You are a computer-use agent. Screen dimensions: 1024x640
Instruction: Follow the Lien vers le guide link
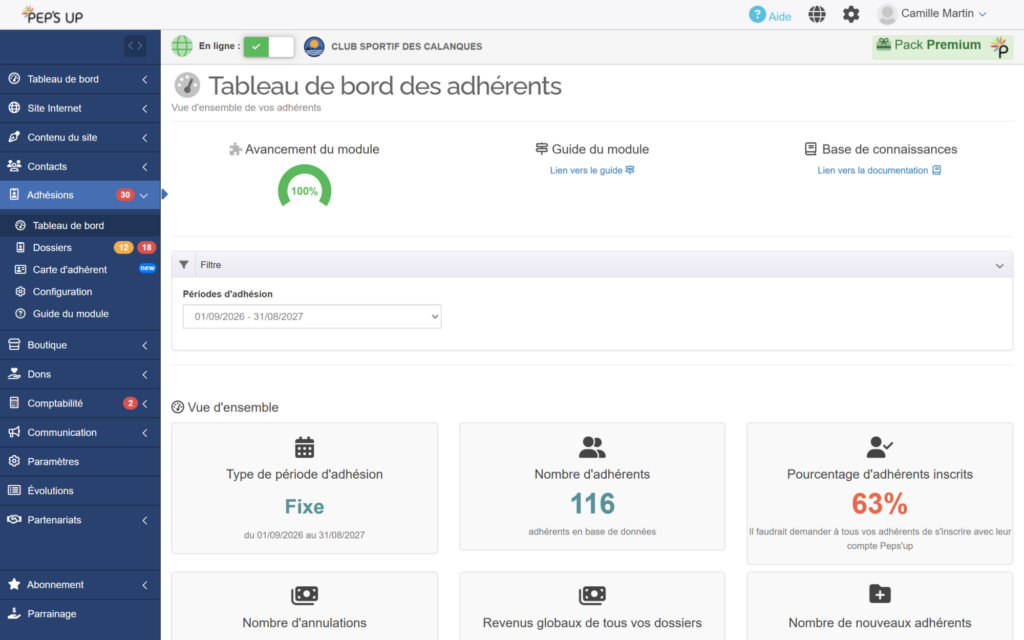pyautogui.click(x=592, y=170)
